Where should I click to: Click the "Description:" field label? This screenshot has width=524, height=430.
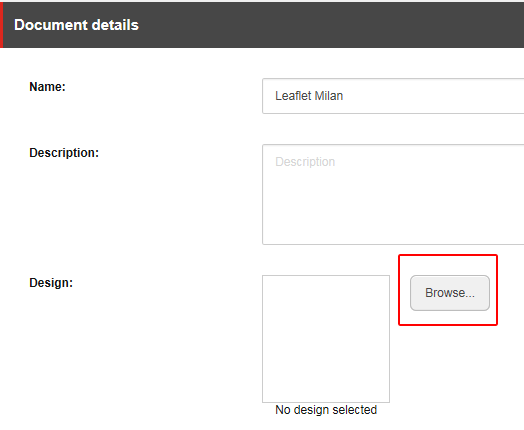tap(64, 153)
